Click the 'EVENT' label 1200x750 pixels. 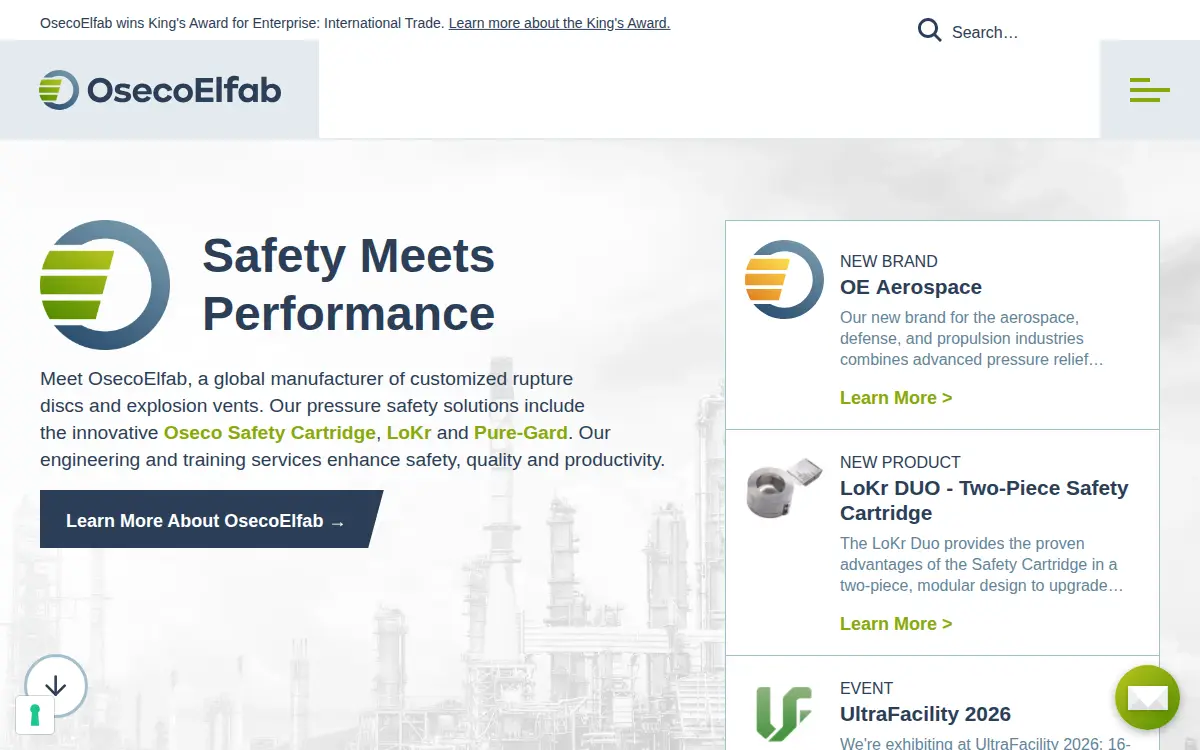click(867, 688)
